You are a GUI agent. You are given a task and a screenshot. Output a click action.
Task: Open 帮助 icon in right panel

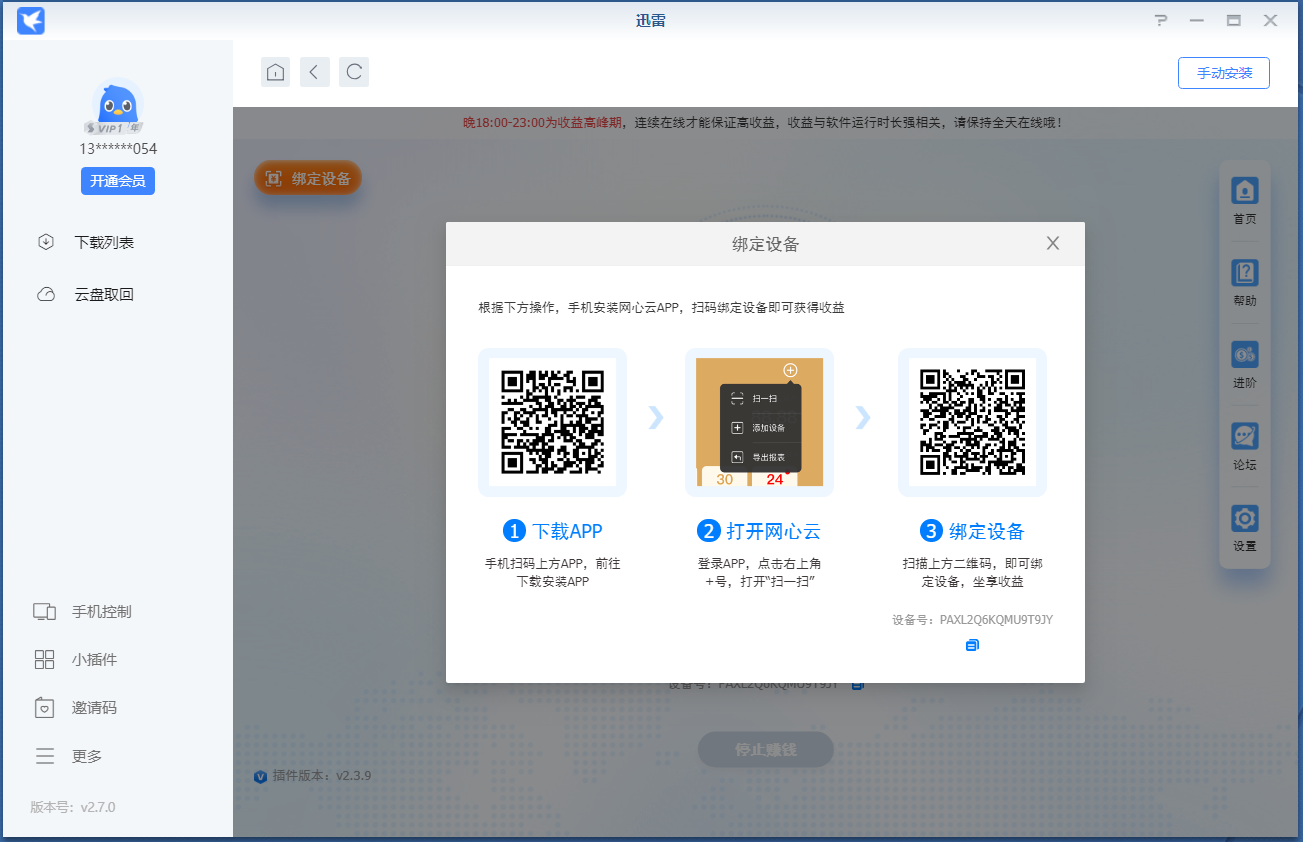[1245, 273]
